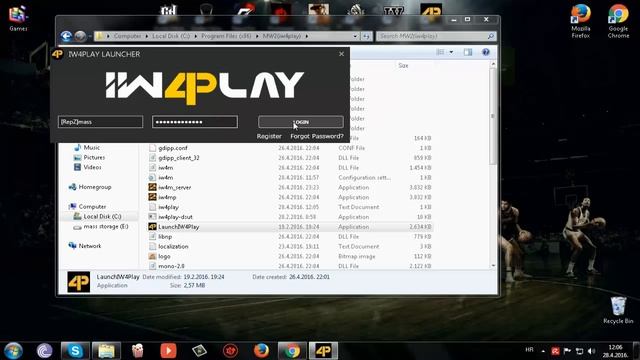Image resolution: width=640 pixels, height=360 pixels.
Task: Select Local Disk (C:) in the breadcrumb
Action: pos(171,36)
